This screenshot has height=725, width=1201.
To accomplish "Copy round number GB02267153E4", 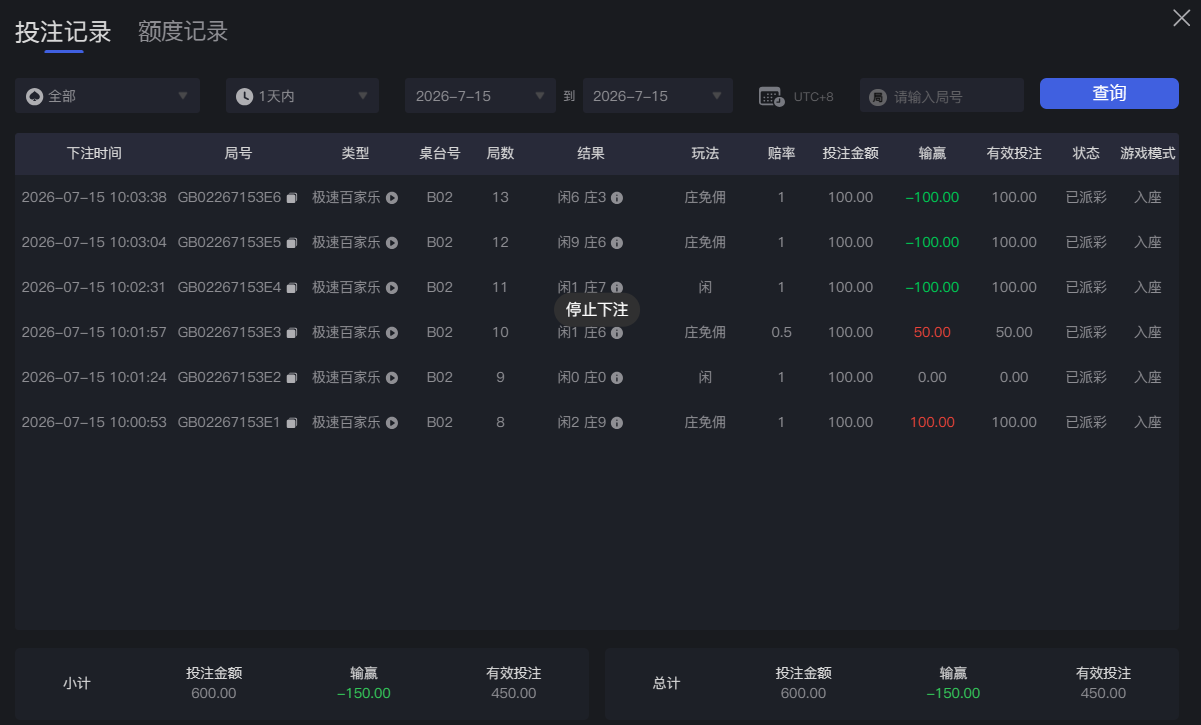I will coord(292,288).
